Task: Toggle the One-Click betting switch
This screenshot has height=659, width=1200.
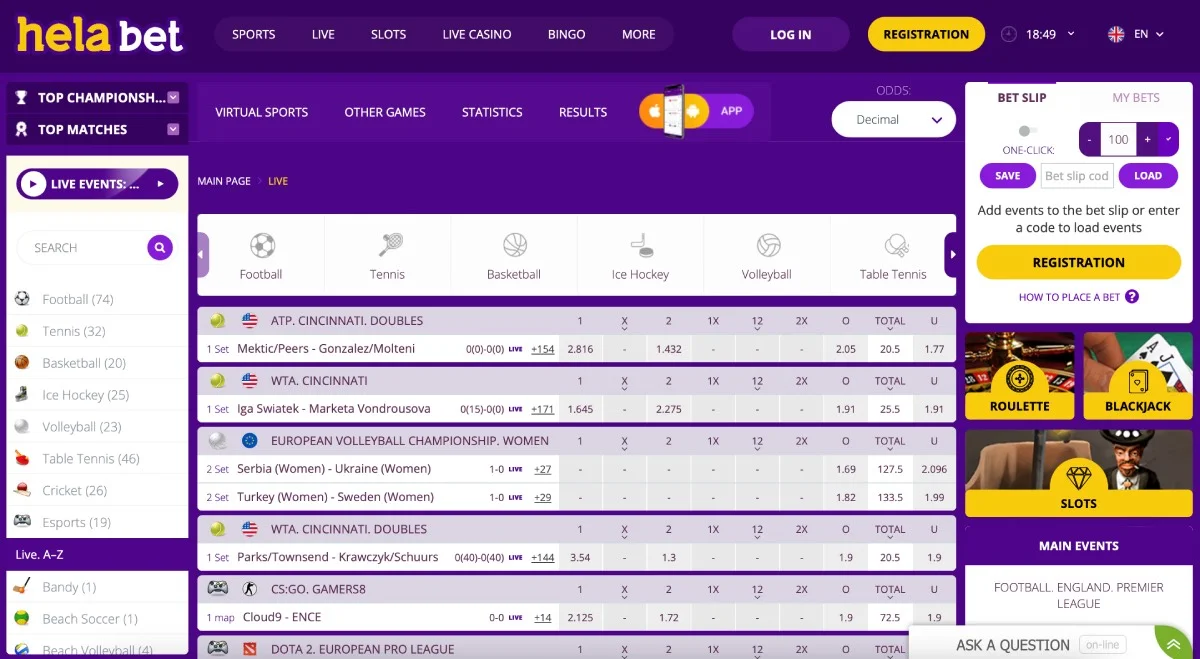Action: point(1028,131)
